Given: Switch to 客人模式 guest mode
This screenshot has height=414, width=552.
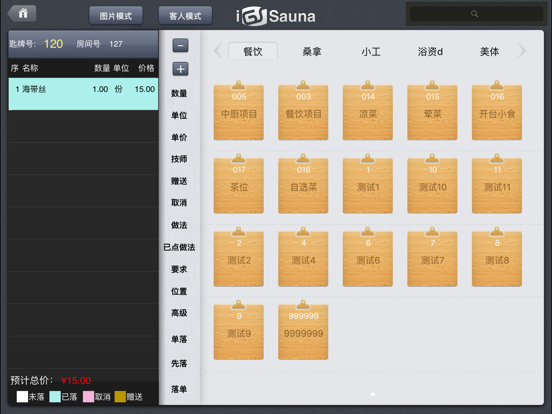Looking at the screenshot, I should pyautogui.click(x=185, y=16).
